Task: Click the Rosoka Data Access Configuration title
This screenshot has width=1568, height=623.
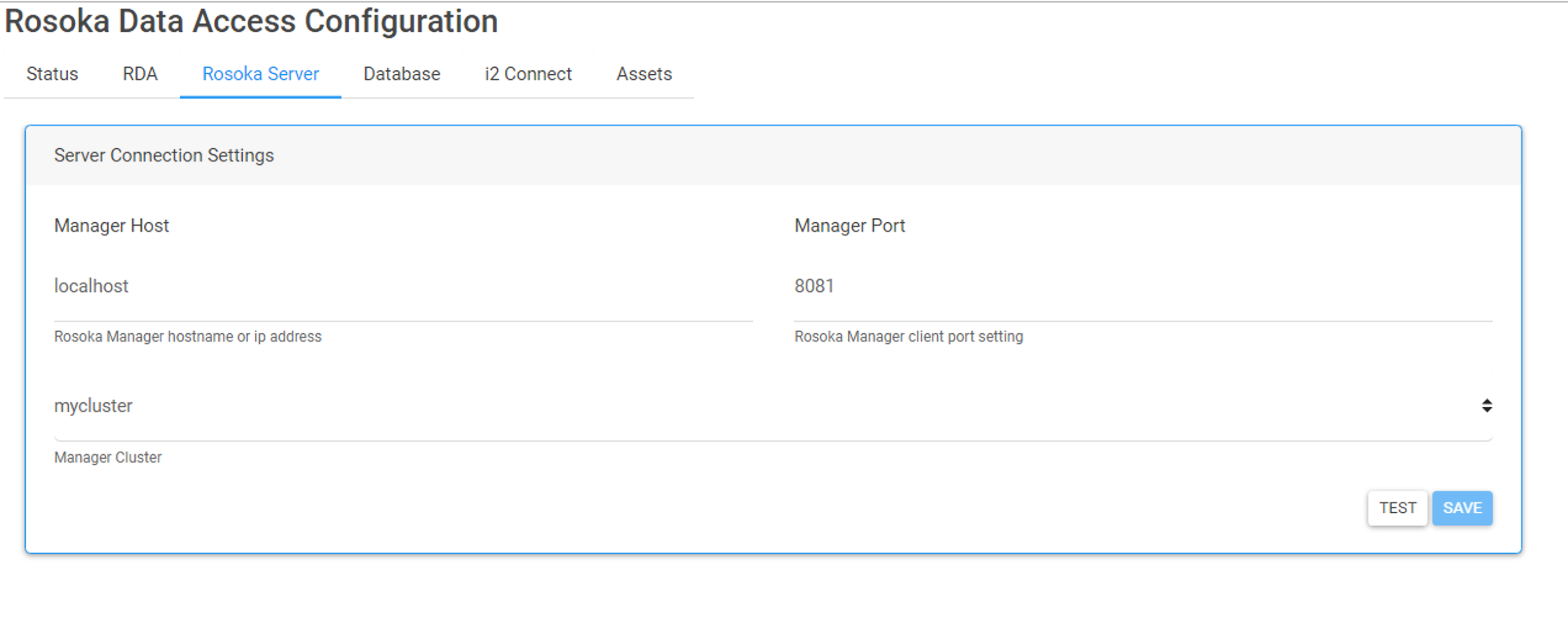Action: pyautogui.click(x=251, y=22)
